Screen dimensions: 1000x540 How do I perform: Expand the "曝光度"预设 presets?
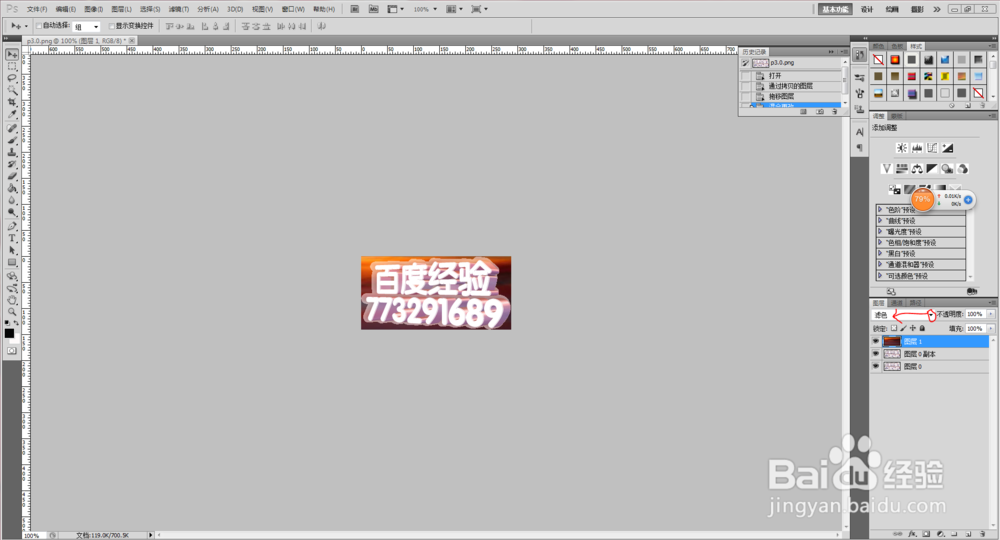pos(880,231)
